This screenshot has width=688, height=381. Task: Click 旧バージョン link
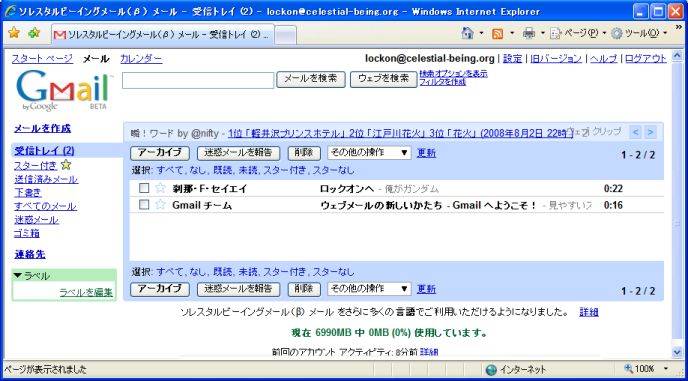[x=556, y=58]
